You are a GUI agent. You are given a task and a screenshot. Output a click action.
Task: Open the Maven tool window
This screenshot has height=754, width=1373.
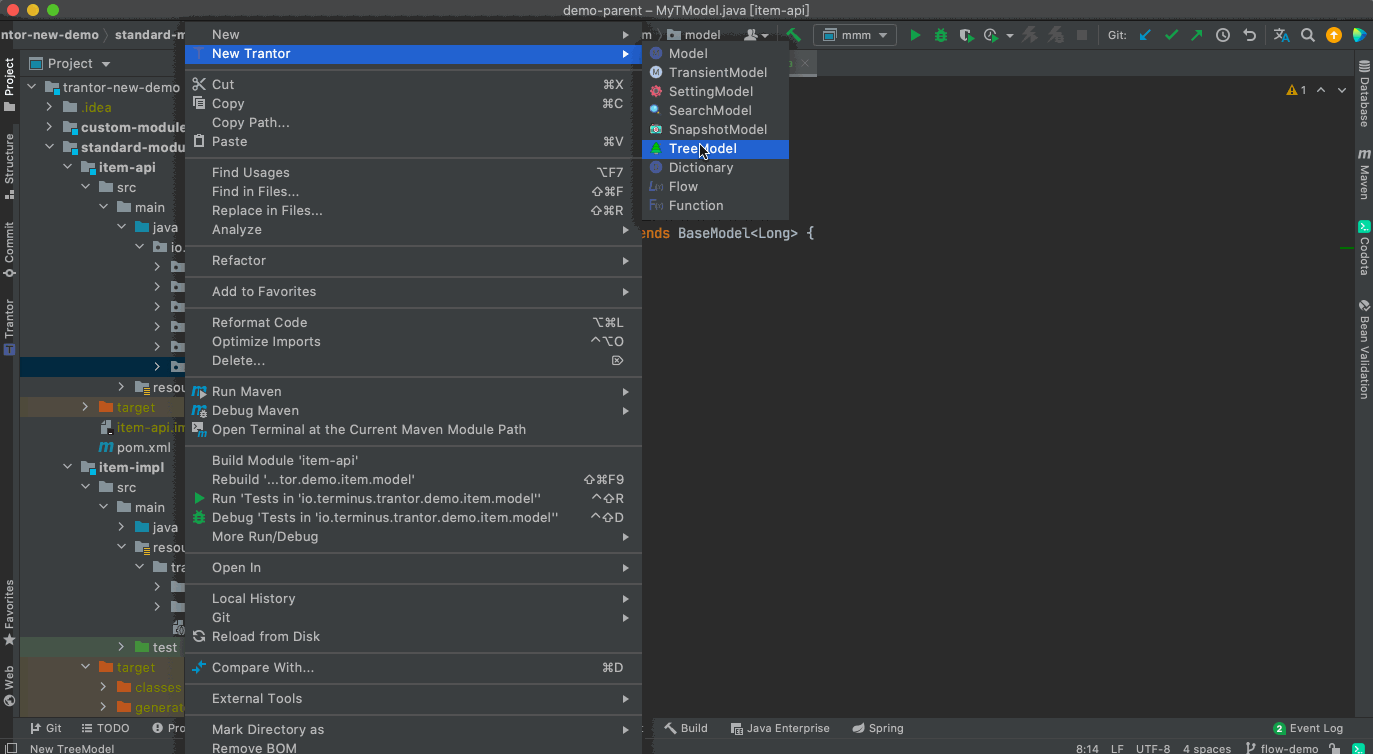click(1364, 175)
